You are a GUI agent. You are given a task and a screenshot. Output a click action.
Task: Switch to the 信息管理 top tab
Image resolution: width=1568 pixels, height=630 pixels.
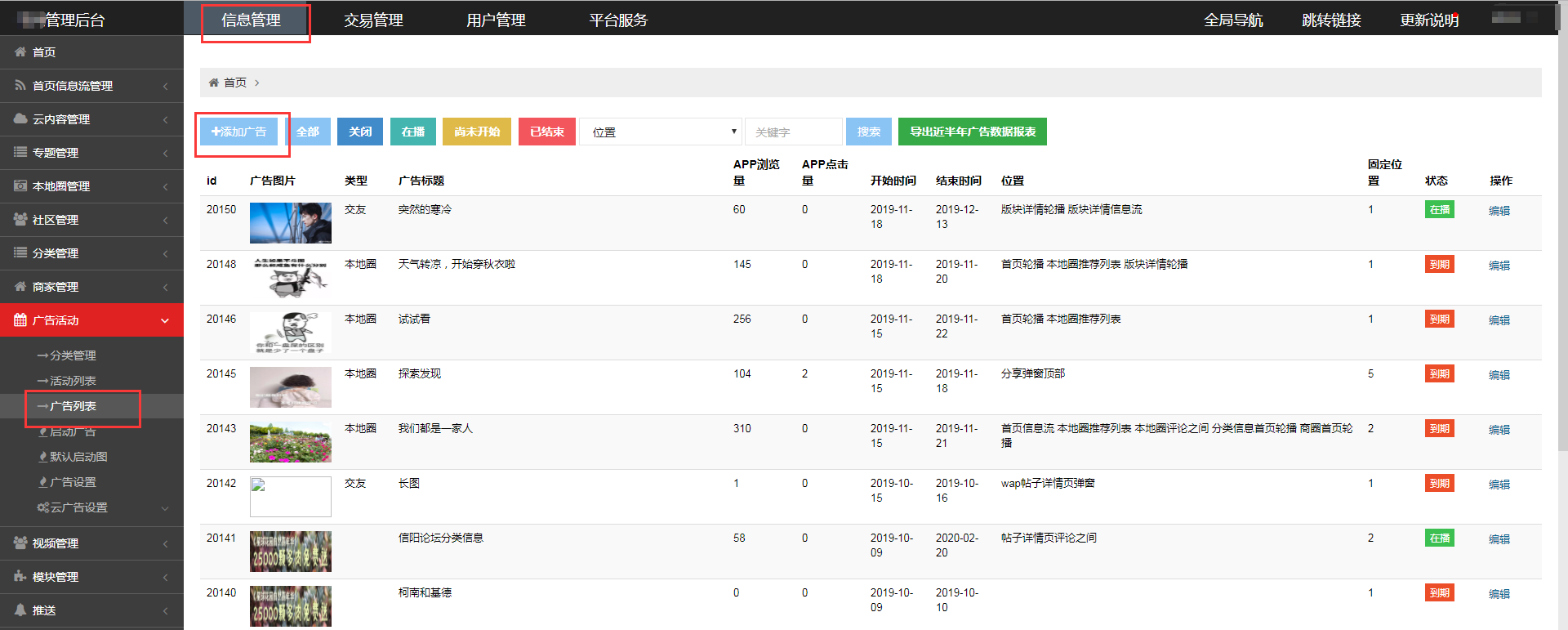coord(252,20)
